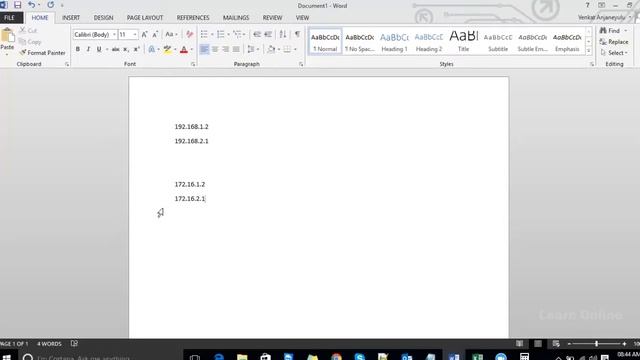Image resolution: width=640 pixels, height=360 pixels.
Task: Toggle Subscript formatting
Action: click(126, 49)
